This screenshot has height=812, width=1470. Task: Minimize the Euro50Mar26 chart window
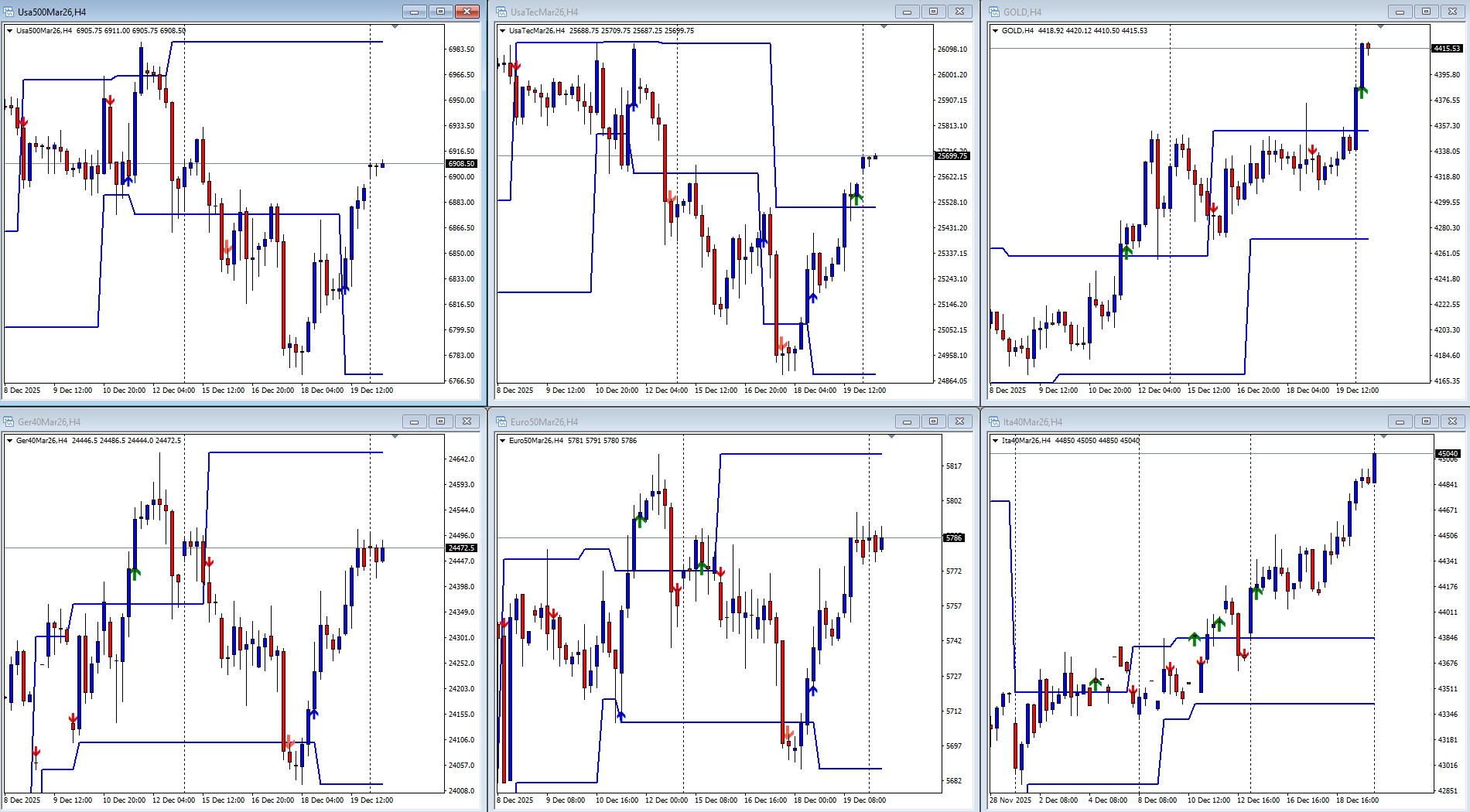907,421
